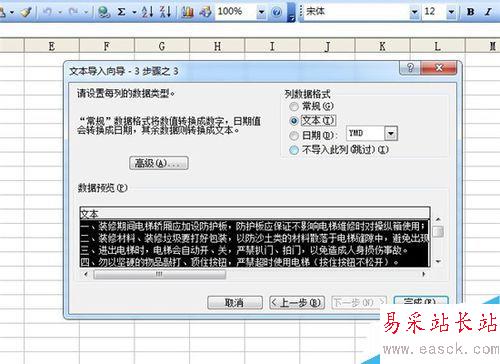Open toolbar options overflow arrow
The height and width of the screenshot is (364, 500).
coord(291,12)
